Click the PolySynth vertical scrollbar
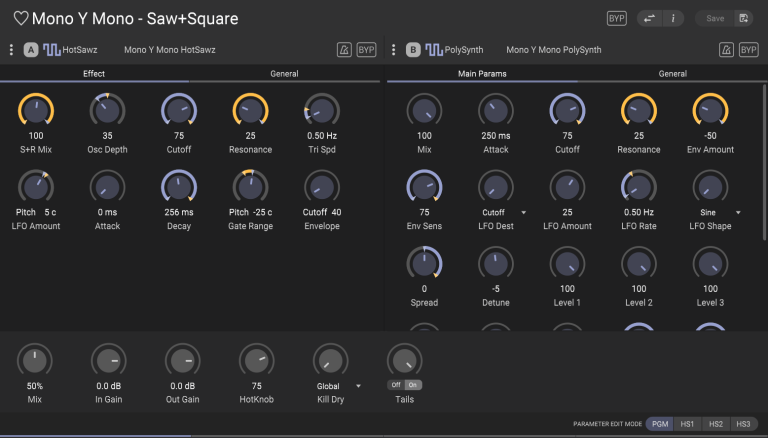The height and width of the screenshot is (438, 768). [764, 162]
